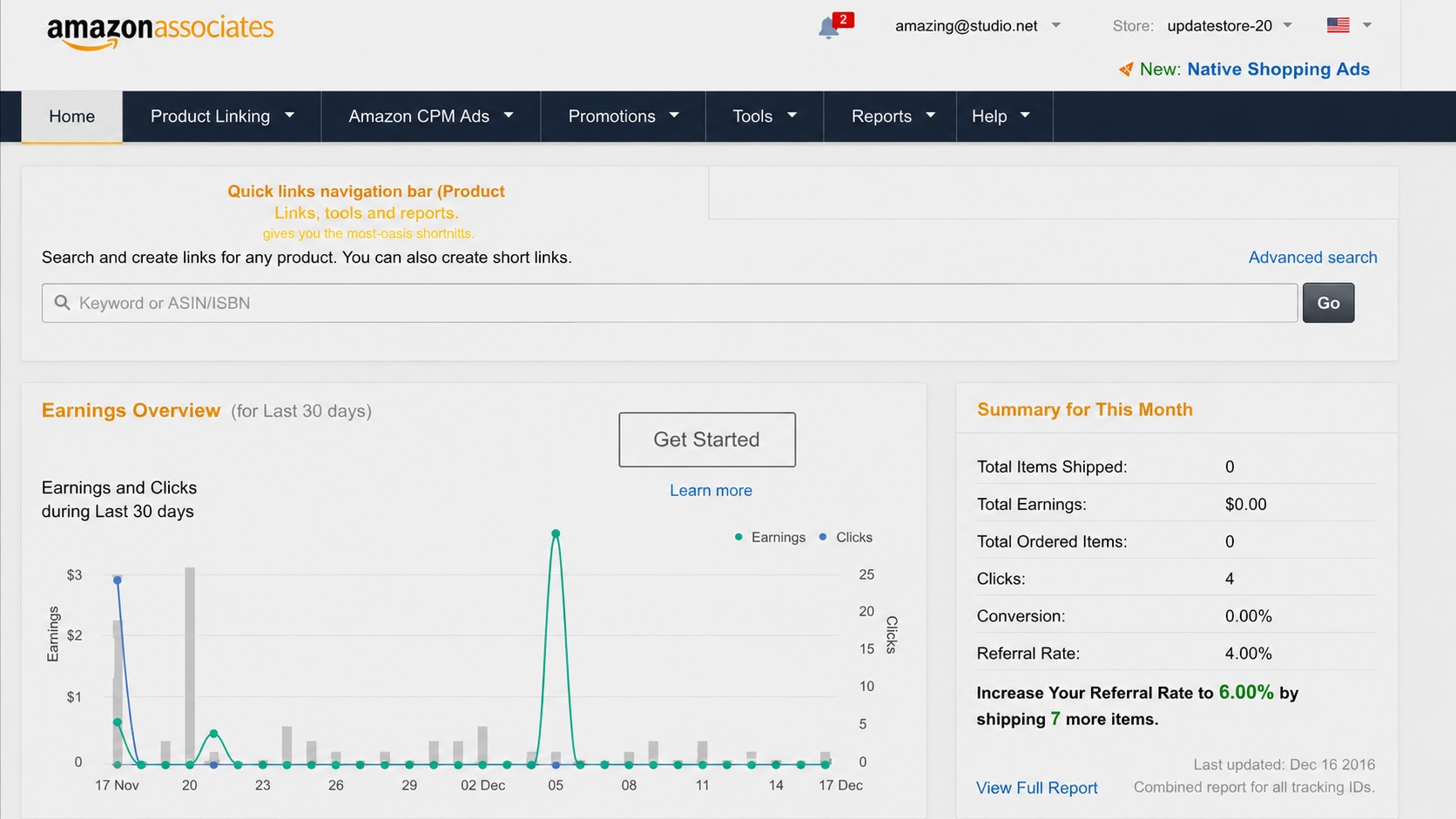
Task: Go to the Home tab
Action: (x=72, y=117)
